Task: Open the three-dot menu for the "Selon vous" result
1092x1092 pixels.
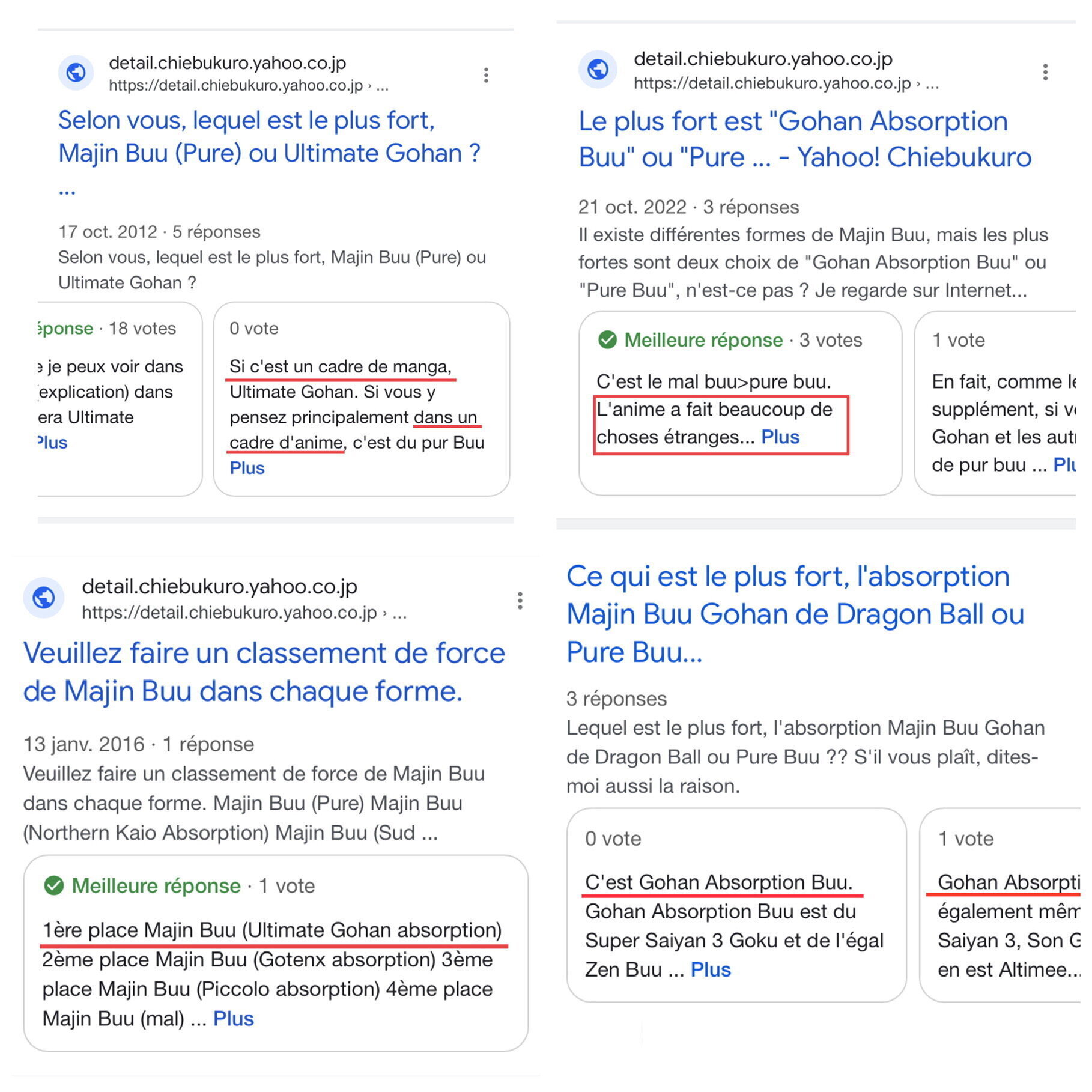Action: pyautogui.click(x=486, y=74)
